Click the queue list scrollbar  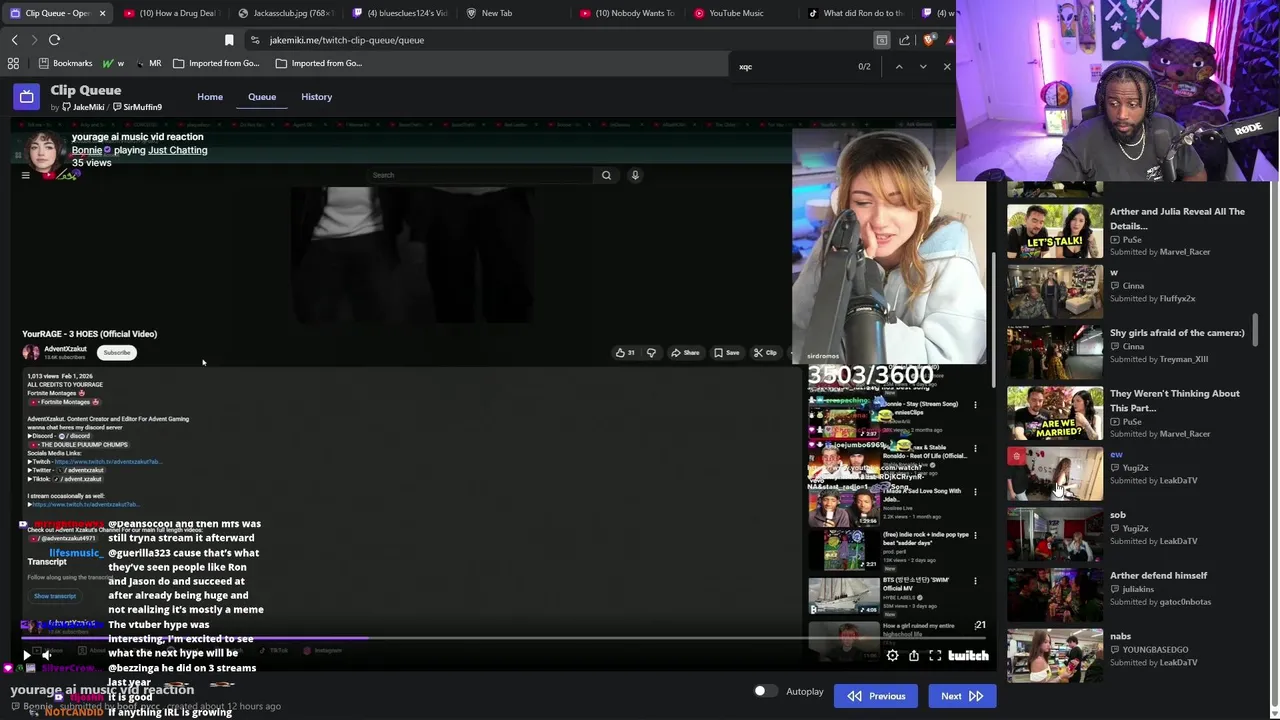click(x=1254, y=330)
